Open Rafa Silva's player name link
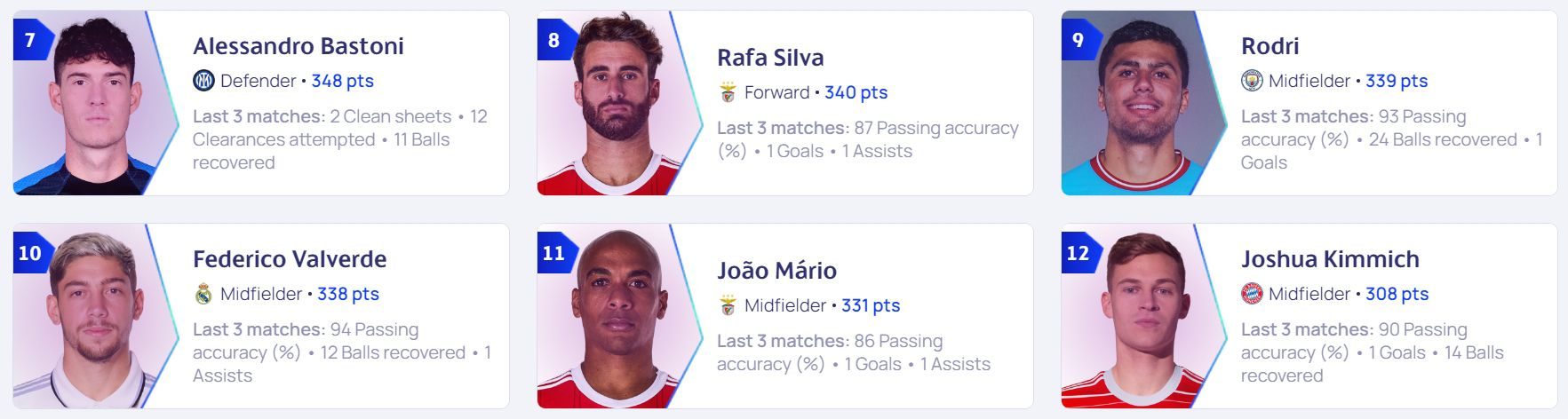Viewport: 1568px width, 419px height. tap(770, 58)
